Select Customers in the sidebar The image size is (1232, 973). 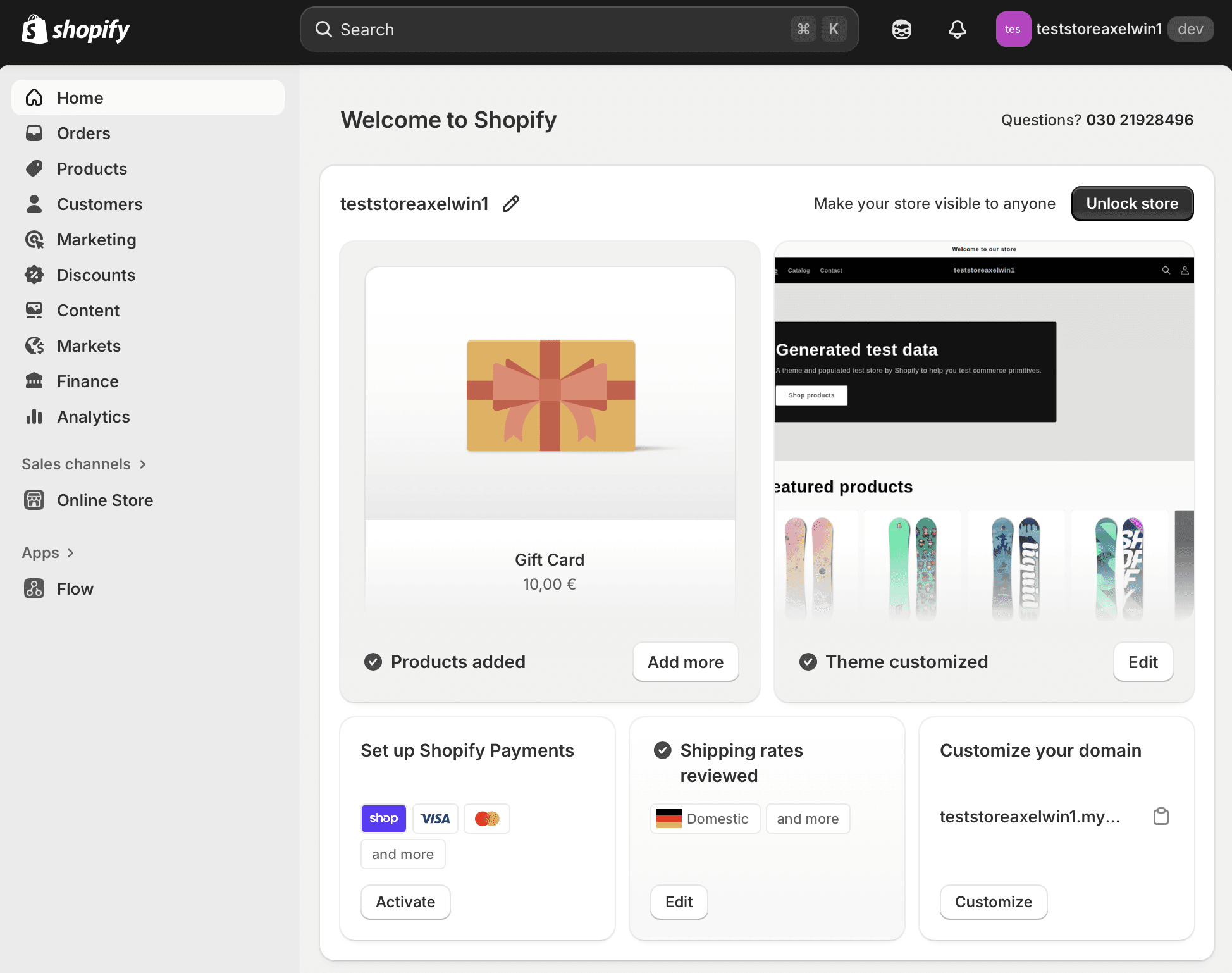148,204
